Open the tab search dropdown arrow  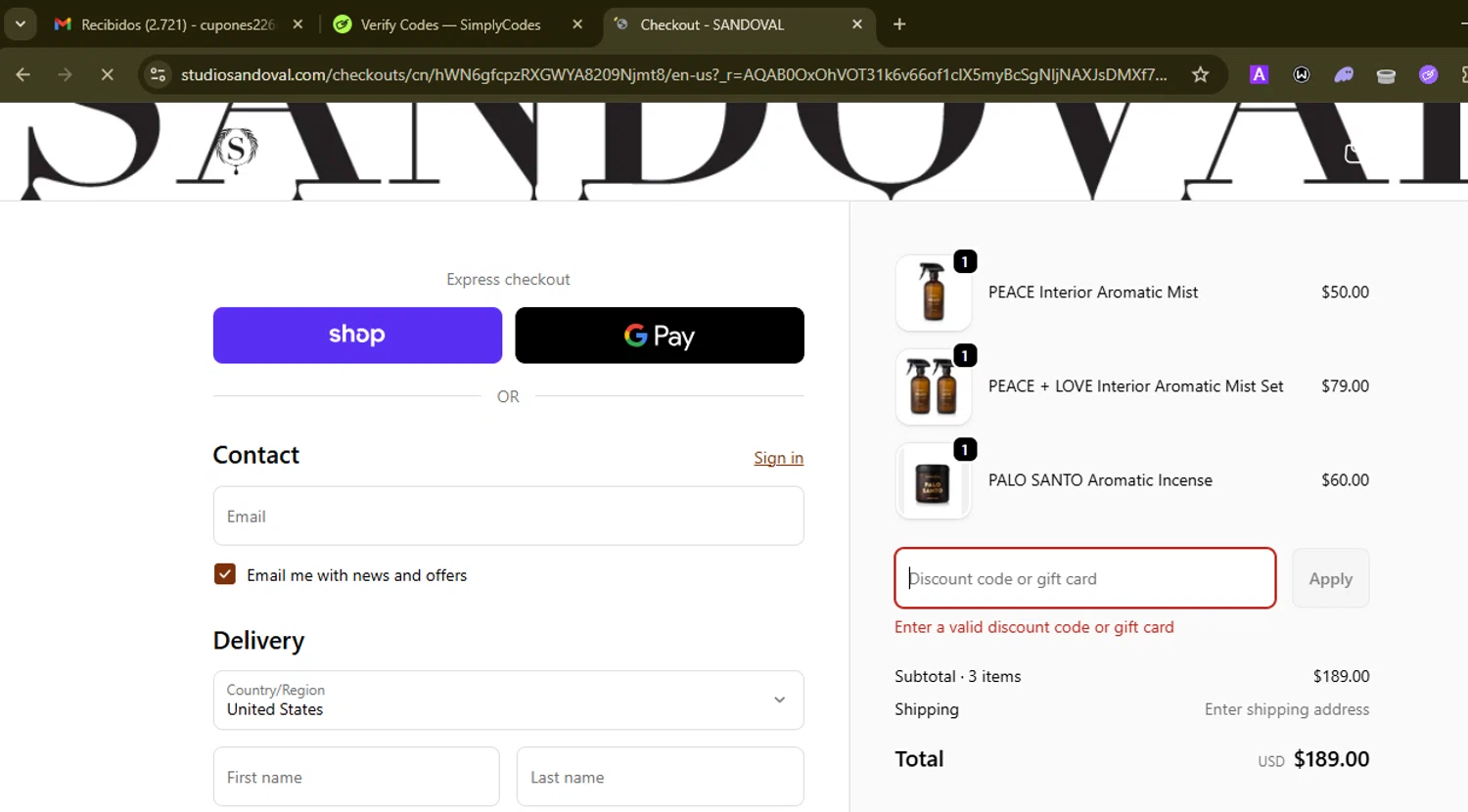[x=20, y=24]
